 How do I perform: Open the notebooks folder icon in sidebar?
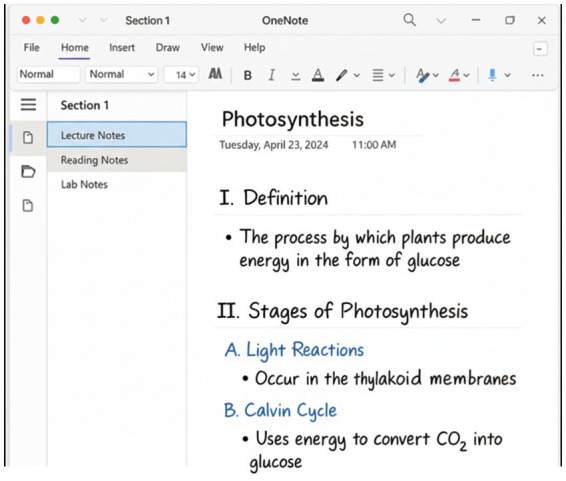coord(28,171)
